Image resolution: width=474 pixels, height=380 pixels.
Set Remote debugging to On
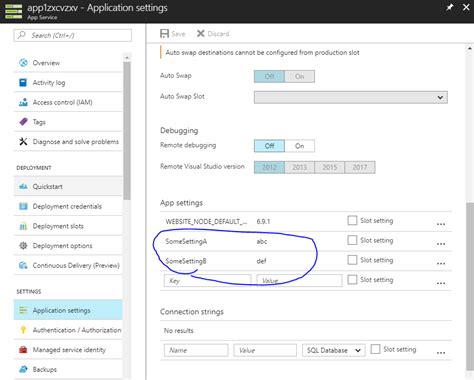click(299, 146)
